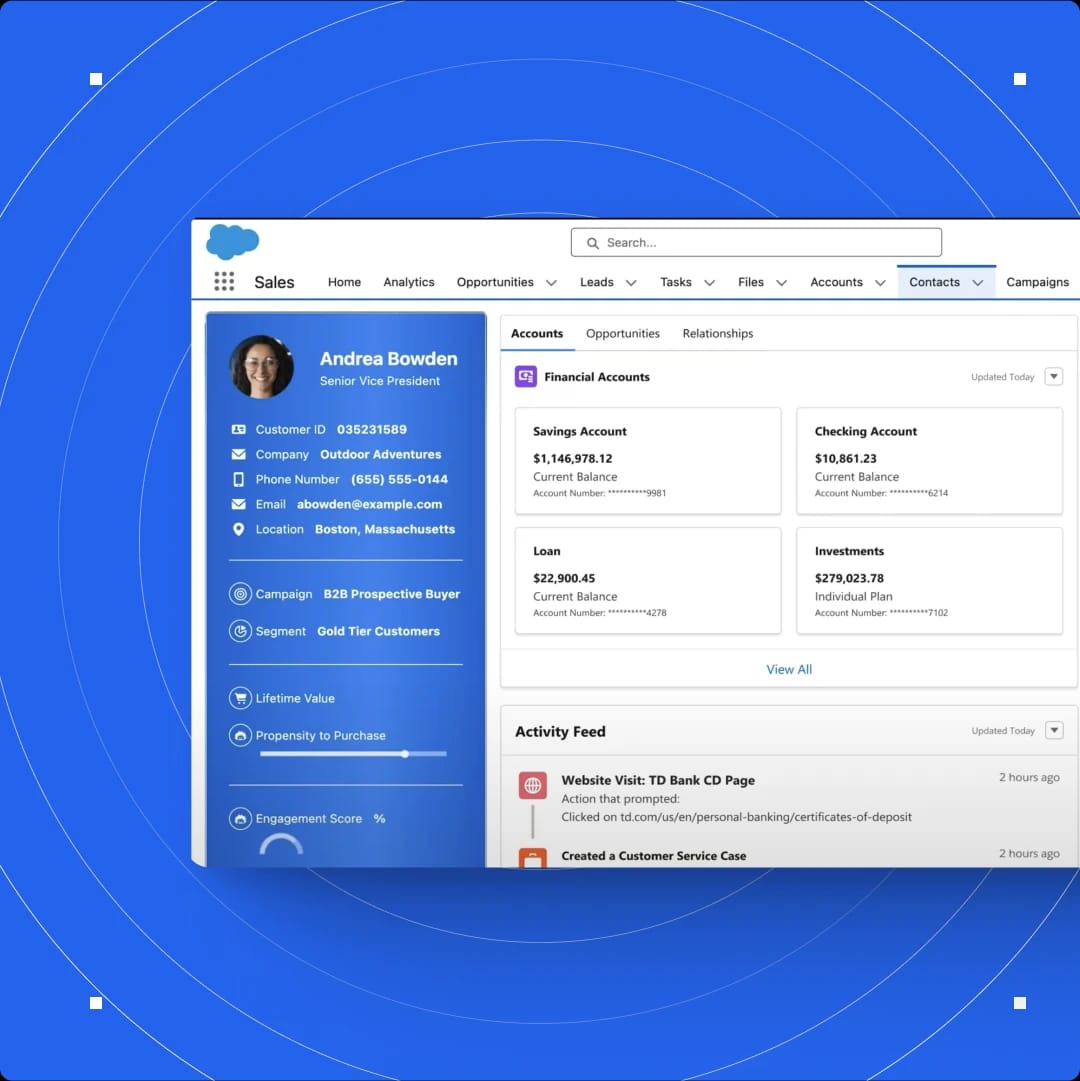Click the Salesforce cloud logo
Viewport: 1080px width, 1081px height.
point(231,241)
